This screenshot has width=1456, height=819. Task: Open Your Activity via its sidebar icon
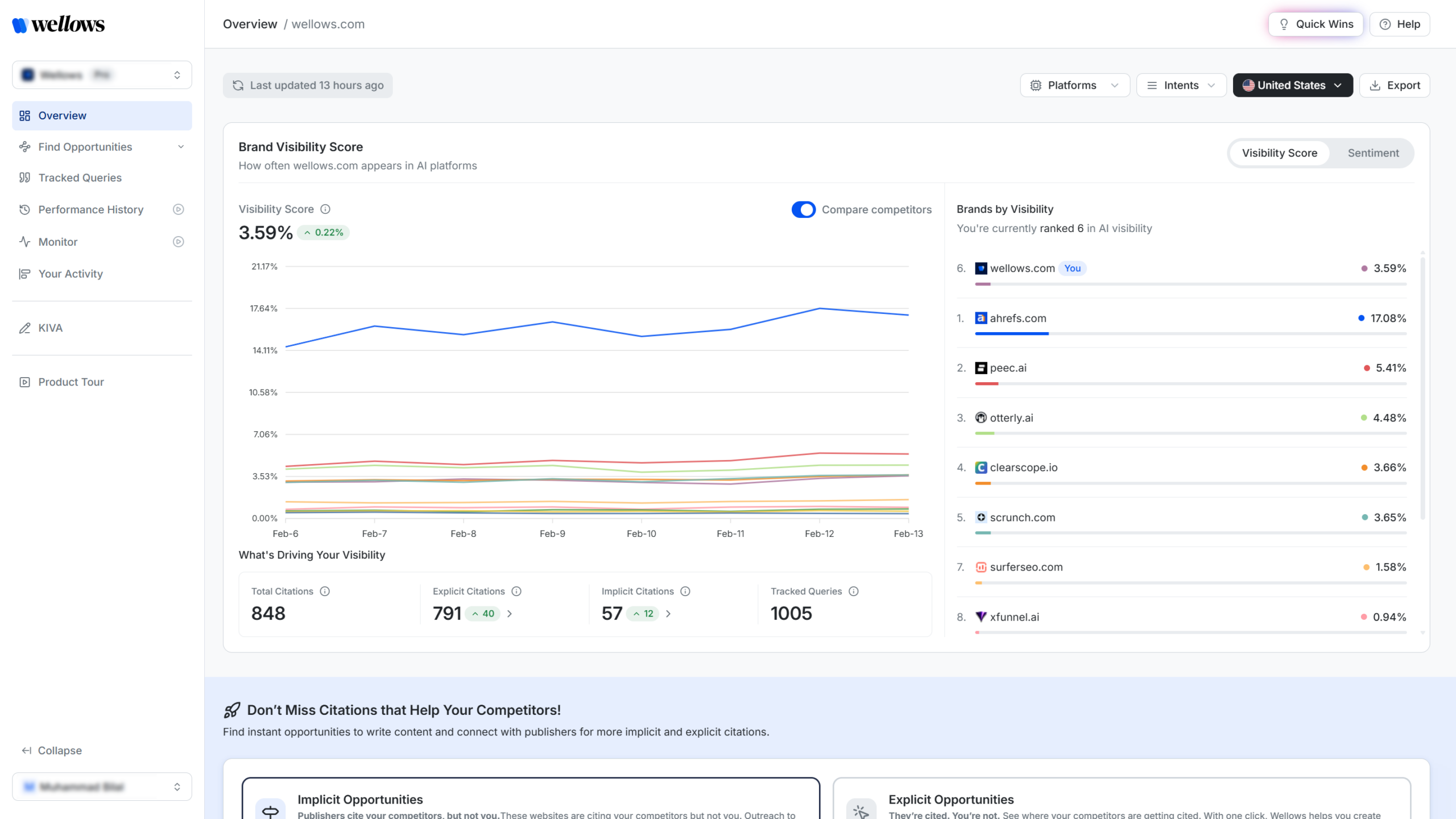point(25,274)
